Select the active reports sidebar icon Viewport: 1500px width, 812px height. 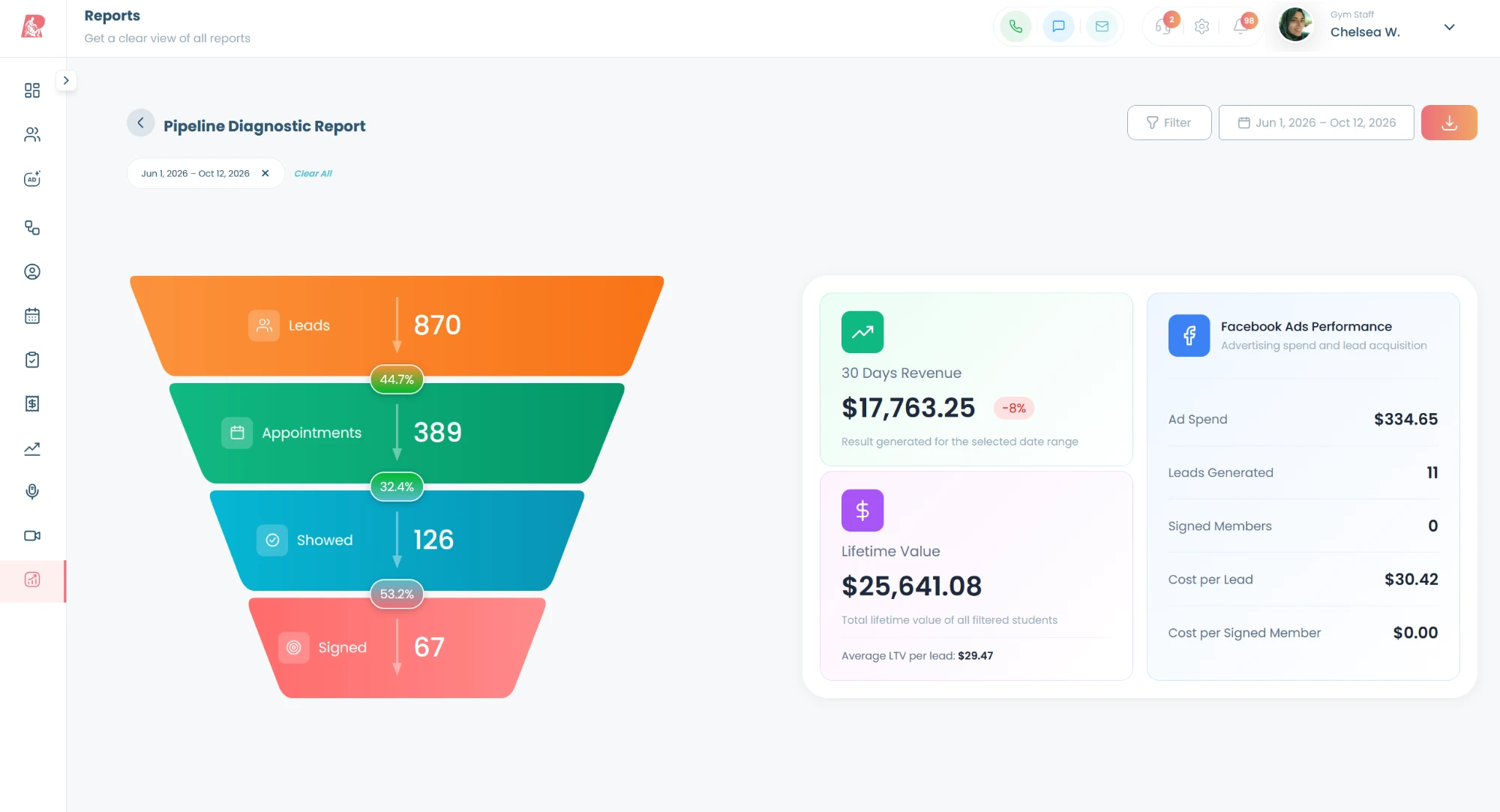(x=32, y=580)
